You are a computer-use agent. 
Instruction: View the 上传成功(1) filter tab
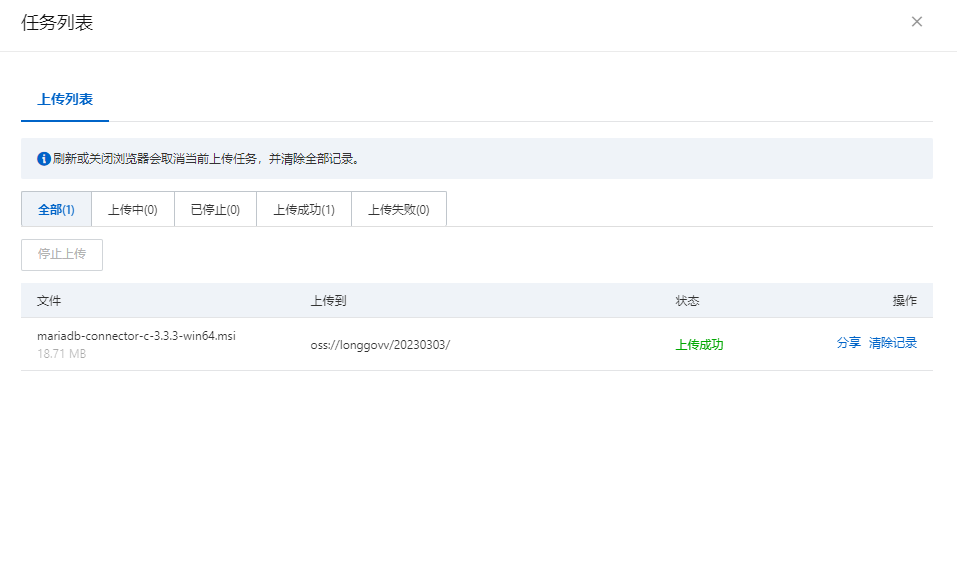(x=304, y=209)
